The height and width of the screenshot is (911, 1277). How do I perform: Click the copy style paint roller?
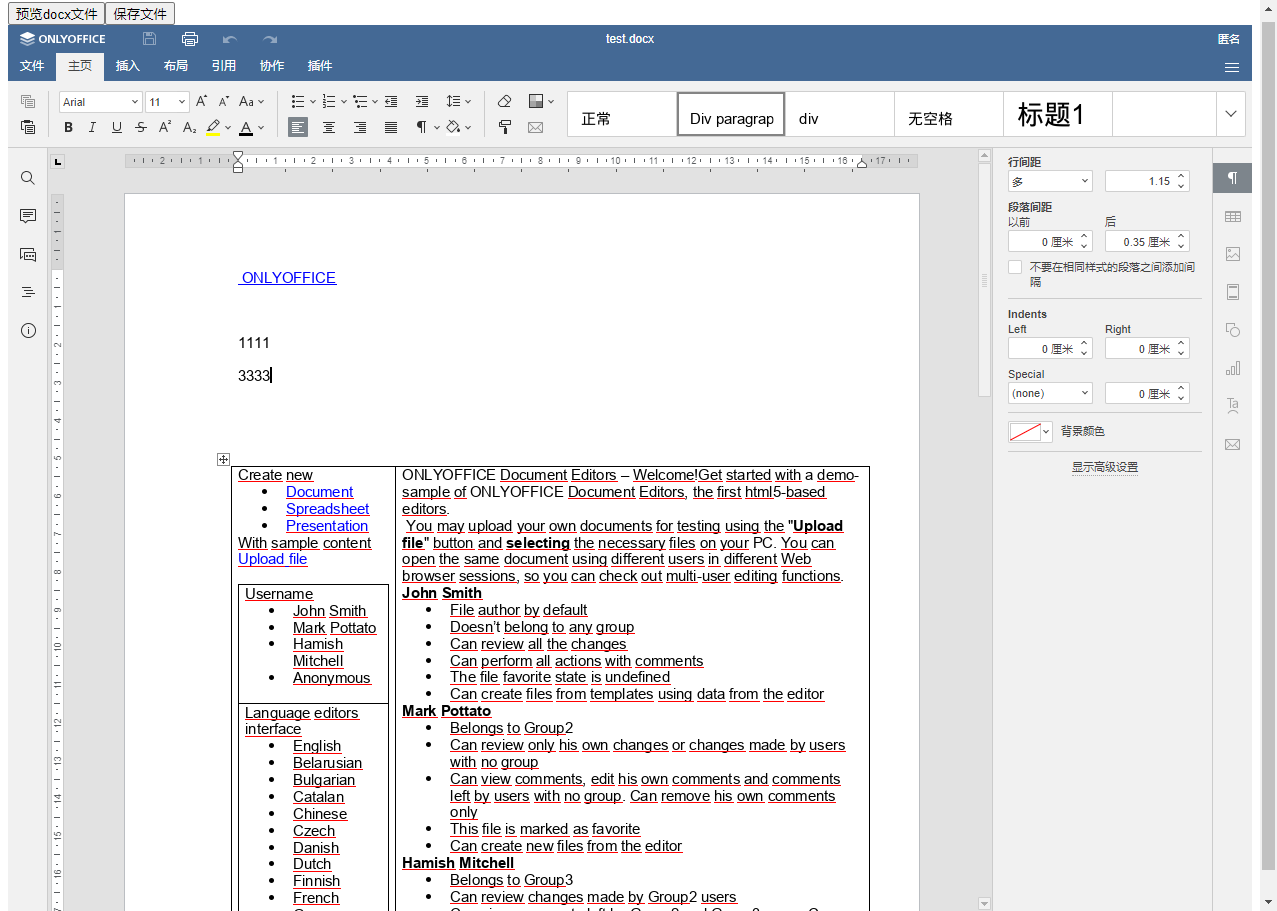505,127
